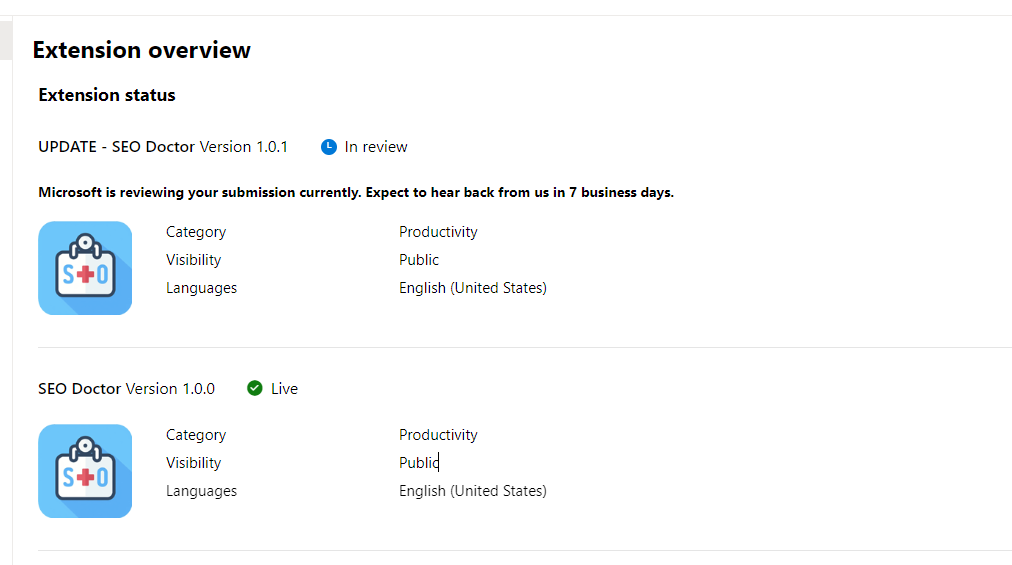Click the In review status text
Image resolution: width=1012 pixels, height=565 pixels.
tap(376, 147)
